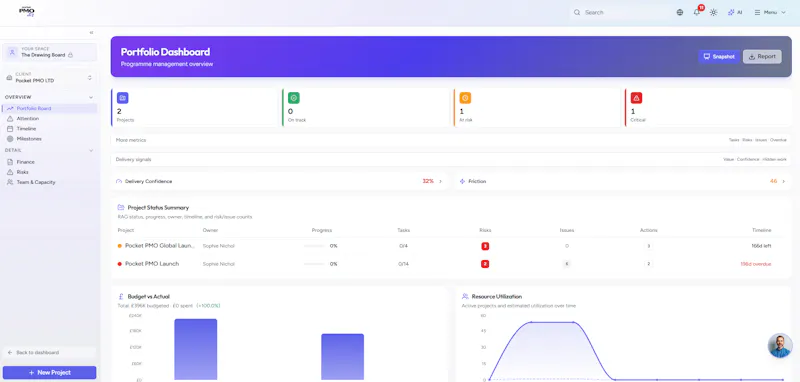
Task: Click issues count badge for Pocket PMO Launch
Action: (x=566, y=264)
